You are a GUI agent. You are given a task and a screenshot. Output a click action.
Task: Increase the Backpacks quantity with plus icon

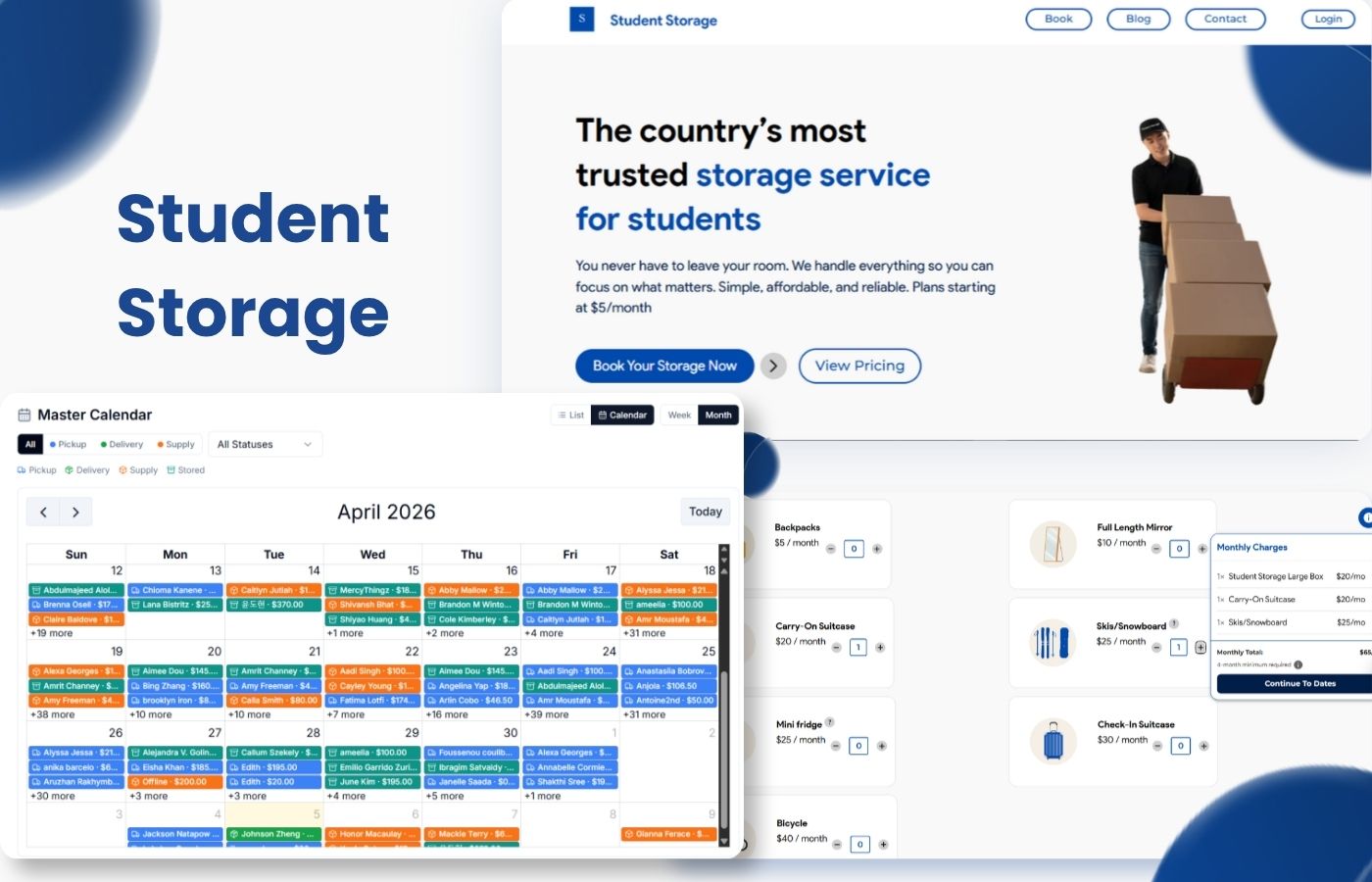877,549
